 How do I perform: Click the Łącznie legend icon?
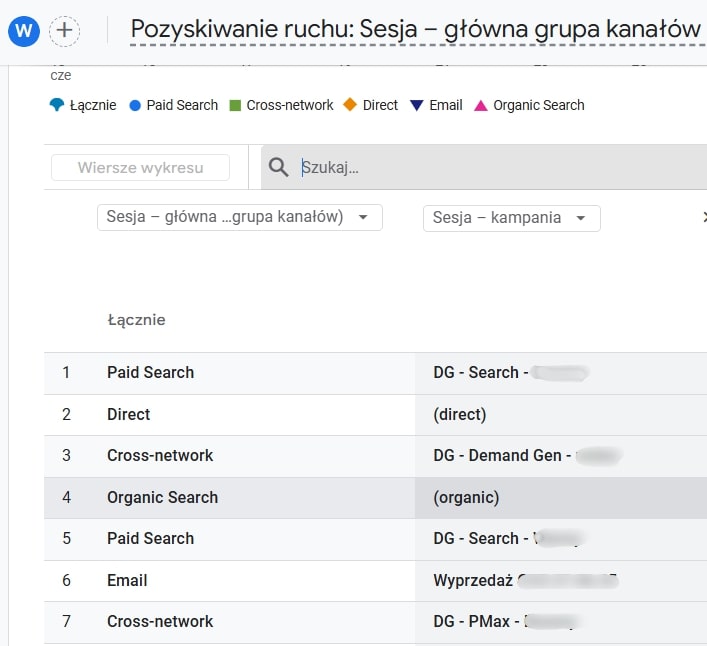[x=57, y=105]
